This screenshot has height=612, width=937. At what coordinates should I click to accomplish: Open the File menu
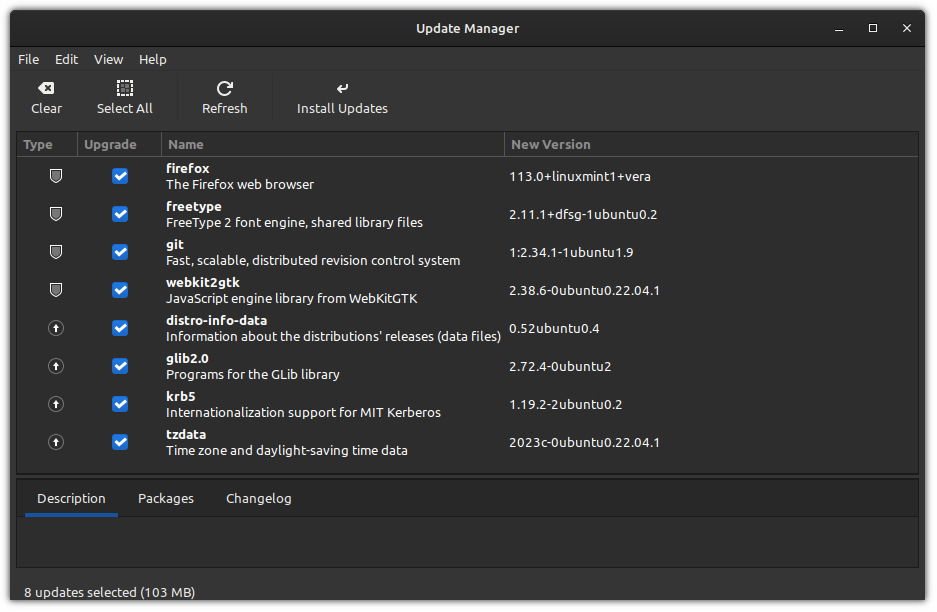coord(28,60)
